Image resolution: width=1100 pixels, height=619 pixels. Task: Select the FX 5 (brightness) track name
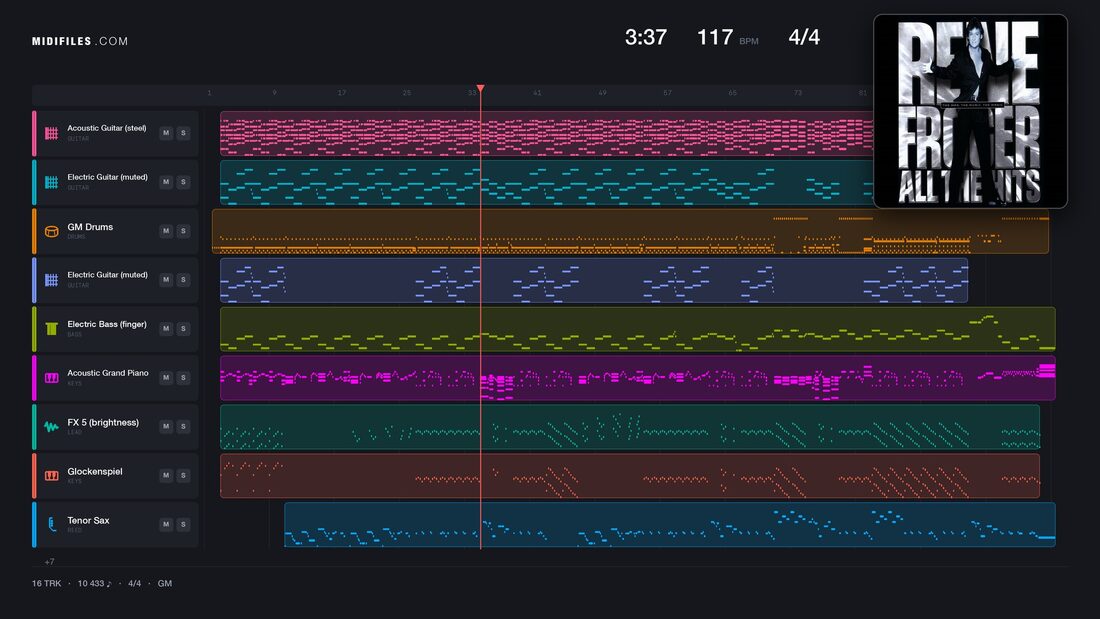click(x=103, y=422)
